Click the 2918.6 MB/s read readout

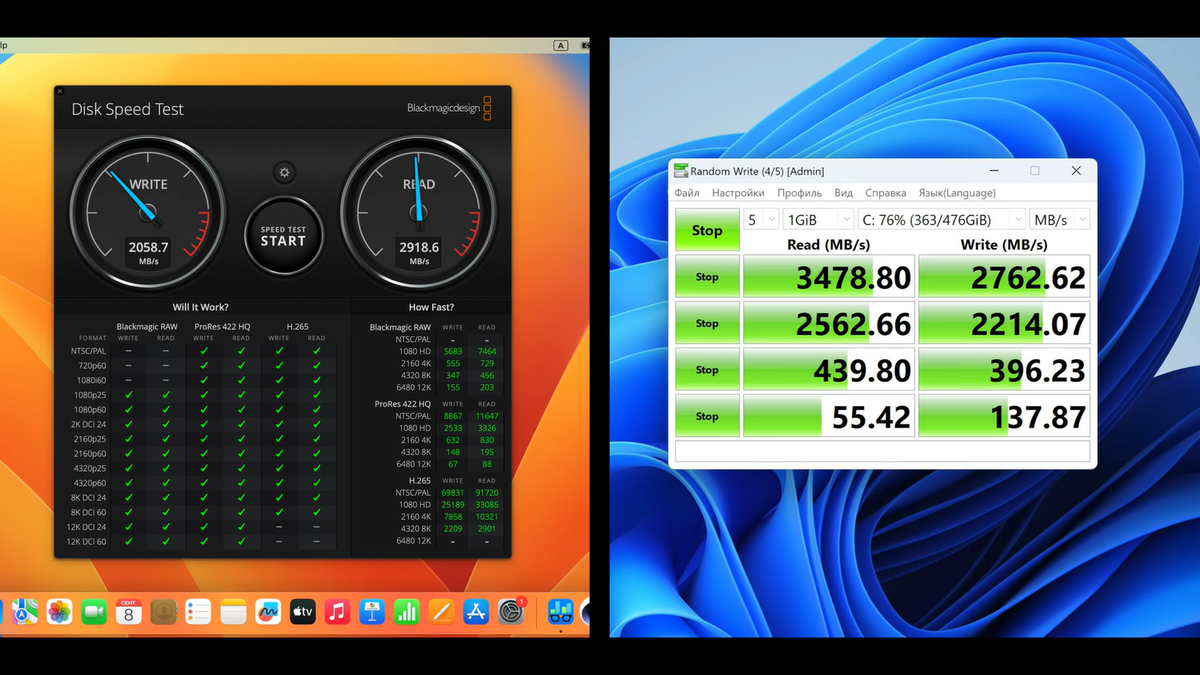click(x=418, y=252)
